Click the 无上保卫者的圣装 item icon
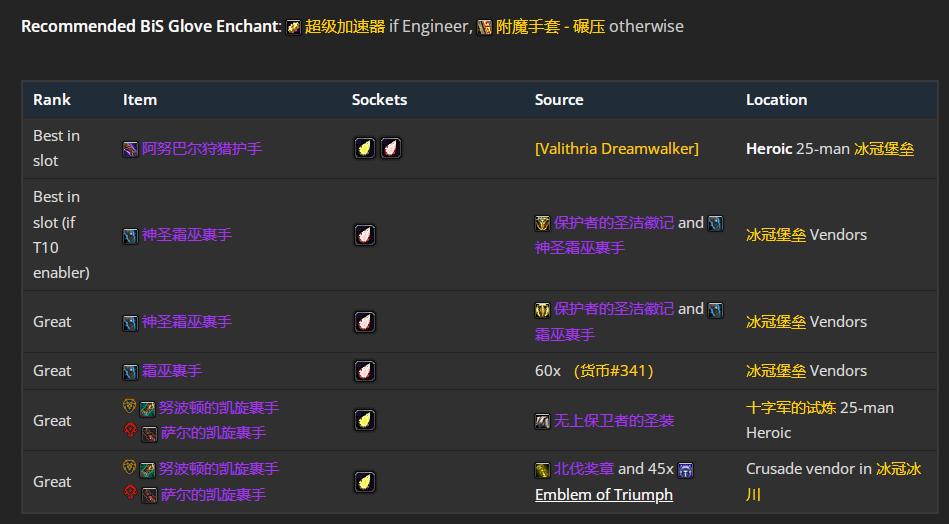The height and width of the screenshot is (524, 949). click(x=542, y=421)
